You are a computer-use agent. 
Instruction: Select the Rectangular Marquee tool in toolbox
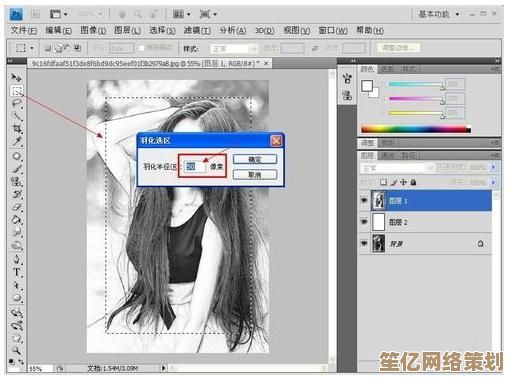[x=17, y=90]
